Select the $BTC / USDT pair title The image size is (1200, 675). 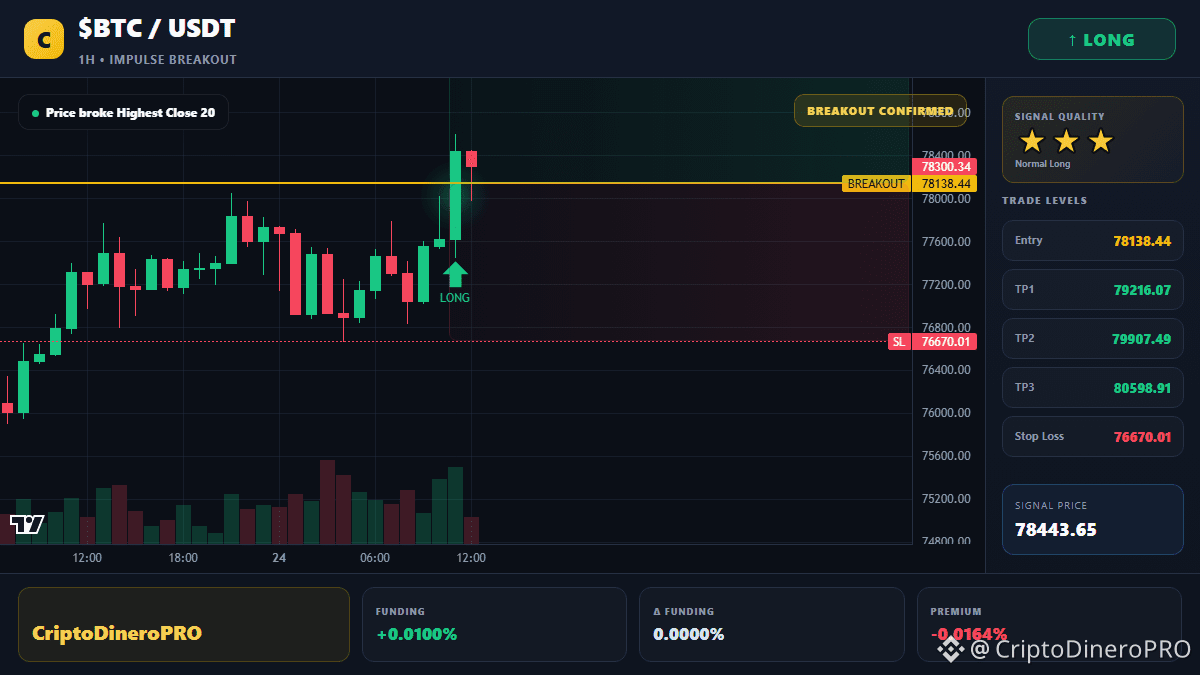(157, 29)
